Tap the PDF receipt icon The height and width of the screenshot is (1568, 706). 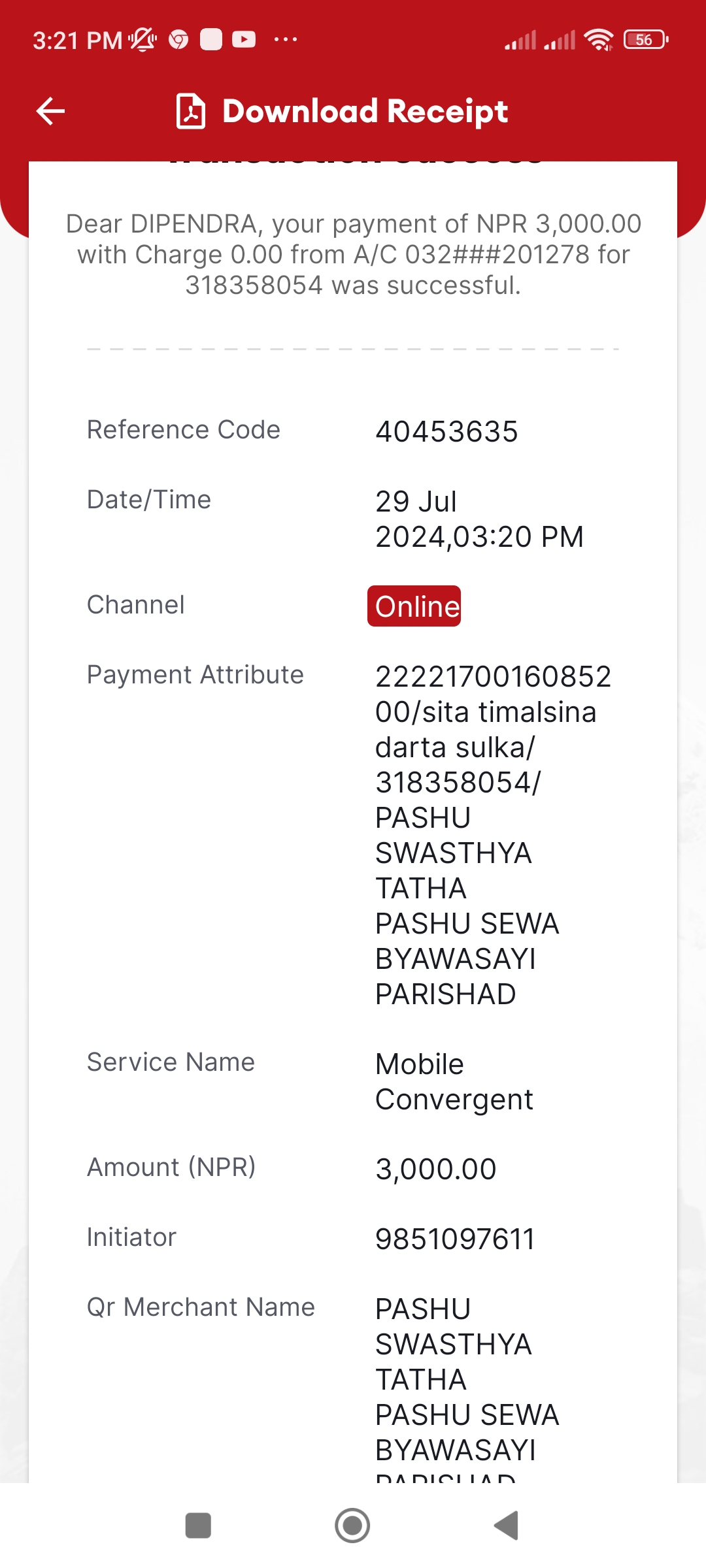[191, 111]
